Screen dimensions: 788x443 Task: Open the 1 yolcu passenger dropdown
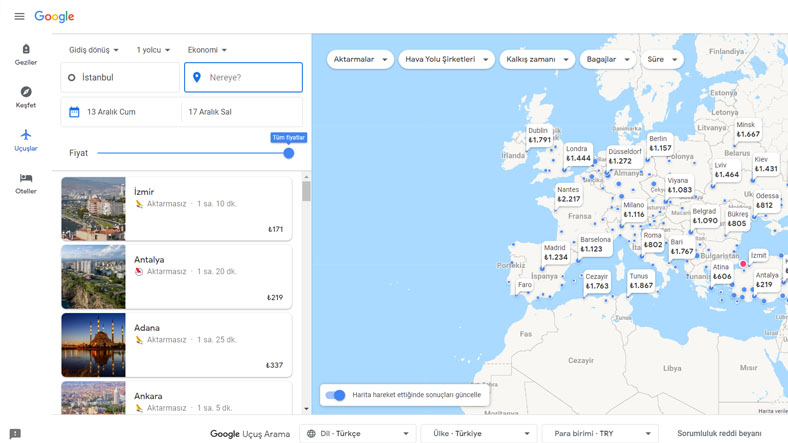click(x=153, y=50)
